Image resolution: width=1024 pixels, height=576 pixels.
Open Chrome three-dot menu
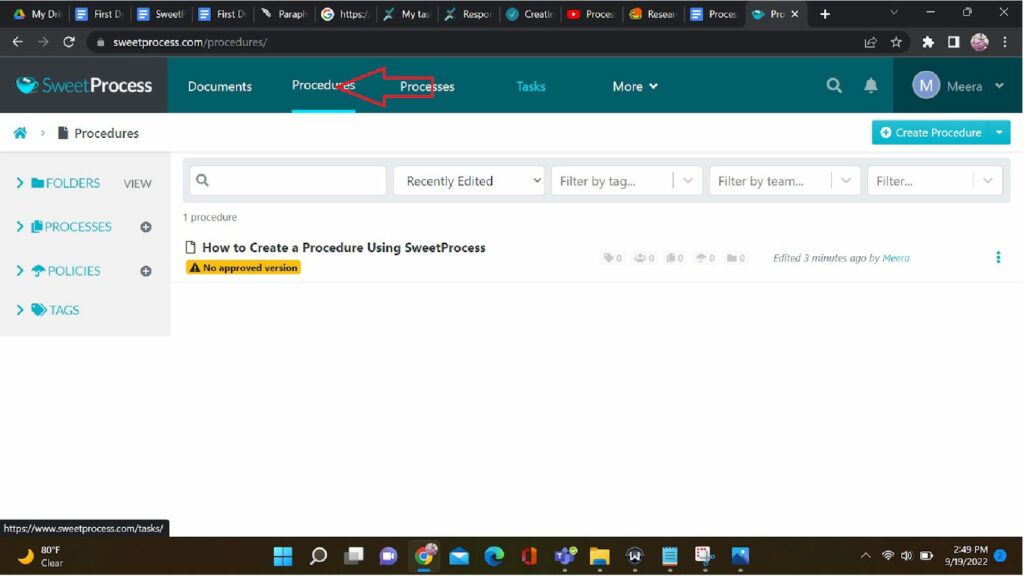[1005, 42]
